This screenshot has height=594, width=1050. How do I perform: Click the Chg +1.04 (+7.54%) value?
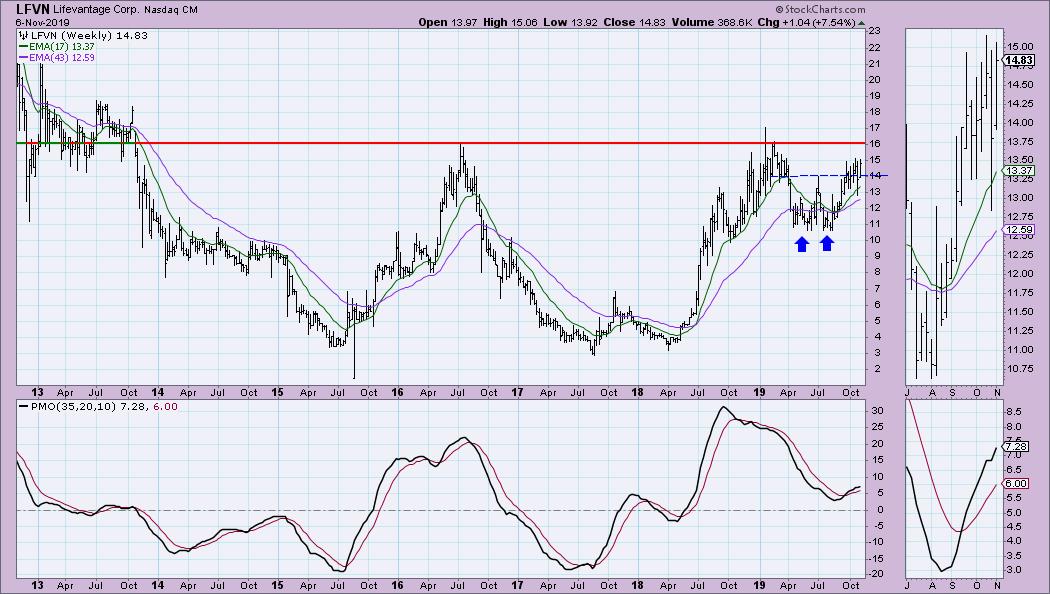click(x=807, y=22)
